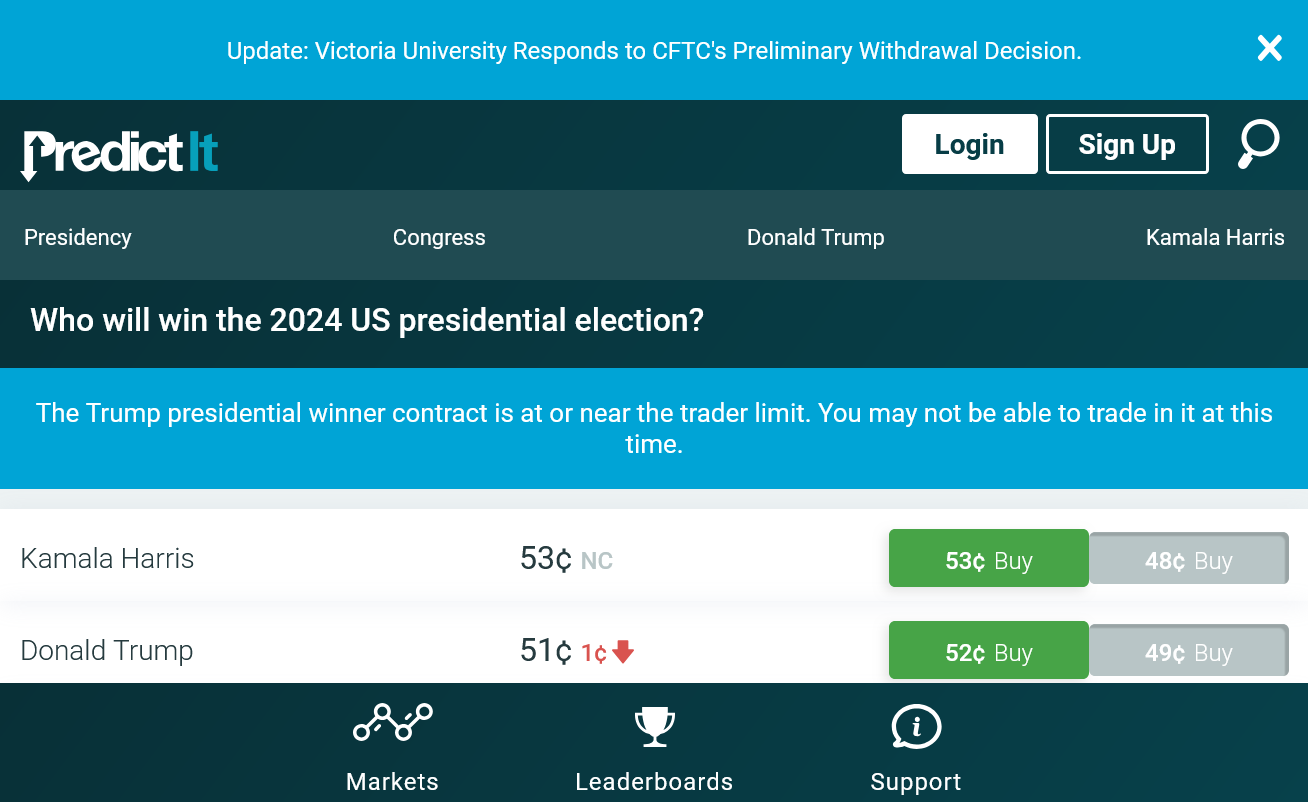Buy Kamala Harris No at 48¢
Image resolution: width=1308 pixels, height=802 pixels.
(1188, 559)
